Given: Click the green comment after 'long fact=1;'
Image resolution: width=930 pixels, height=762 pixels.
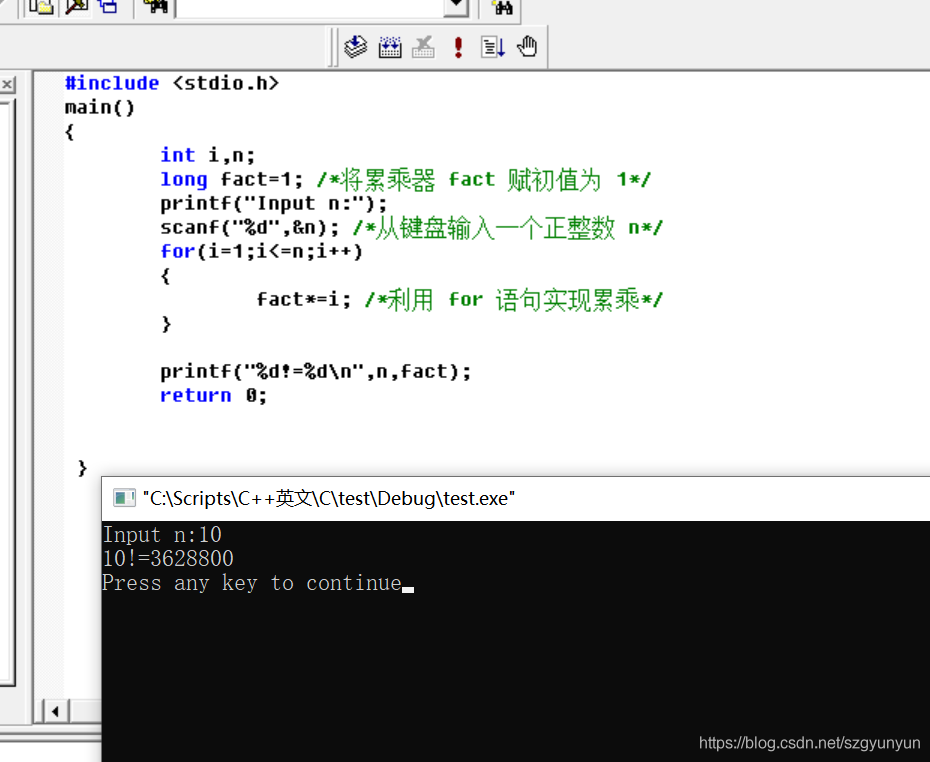Looking at the screenshot, I should pyautogui.click(x=484, y=179).
